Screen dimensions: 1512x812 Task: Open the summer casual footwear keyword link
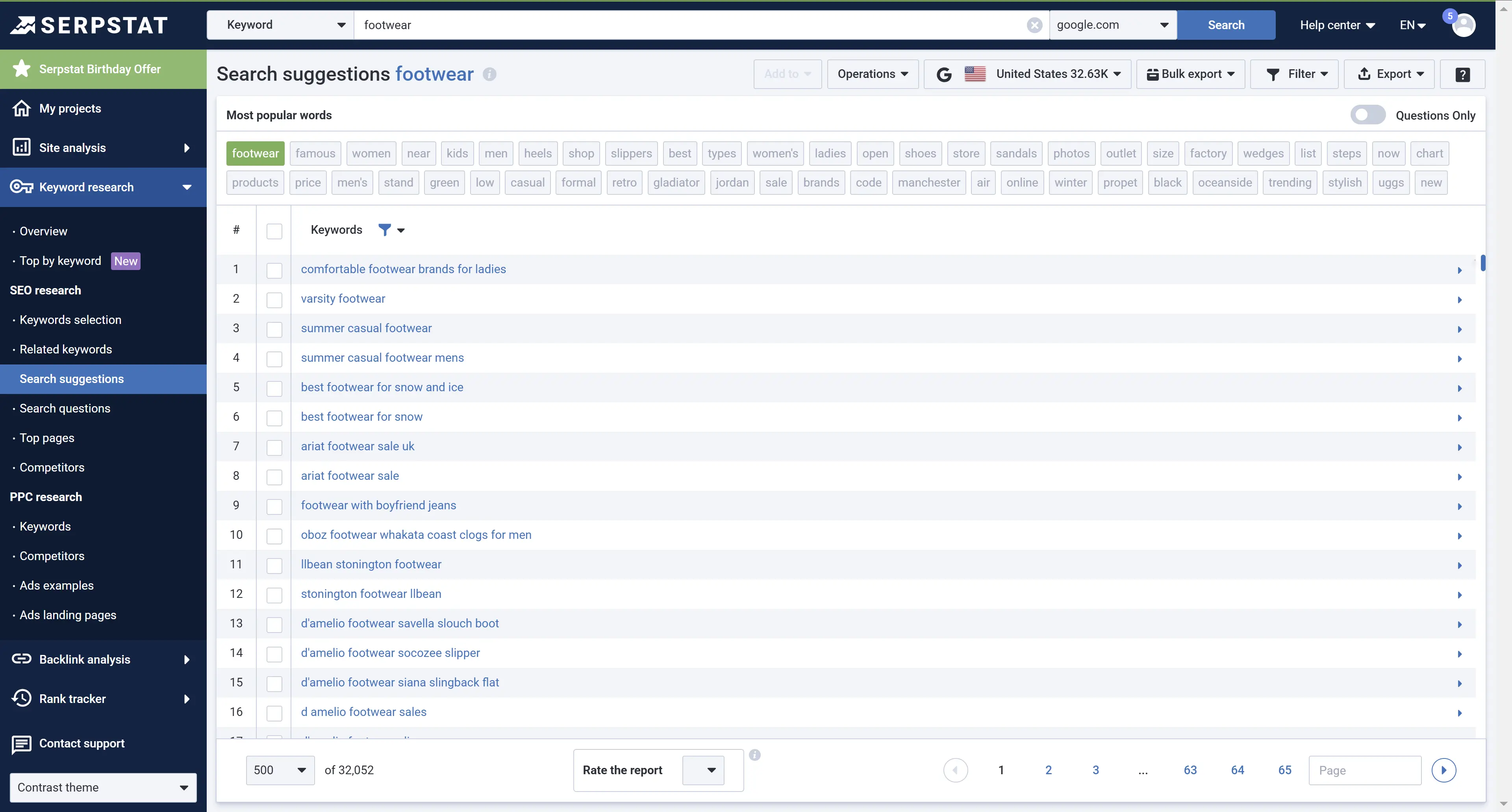[366, 328]
